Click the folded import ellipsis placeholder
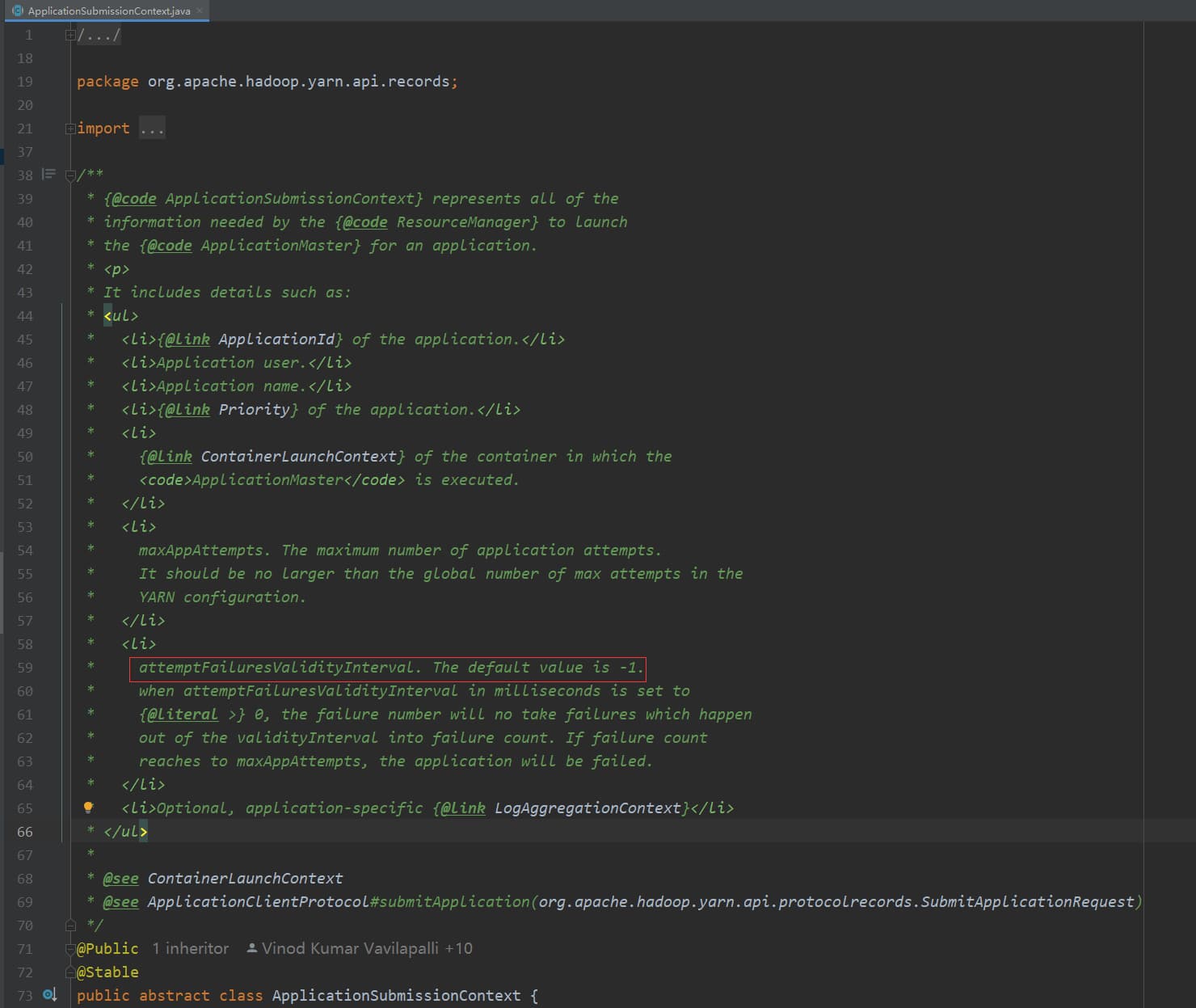 pyautogui.click(x=152, y=129)
